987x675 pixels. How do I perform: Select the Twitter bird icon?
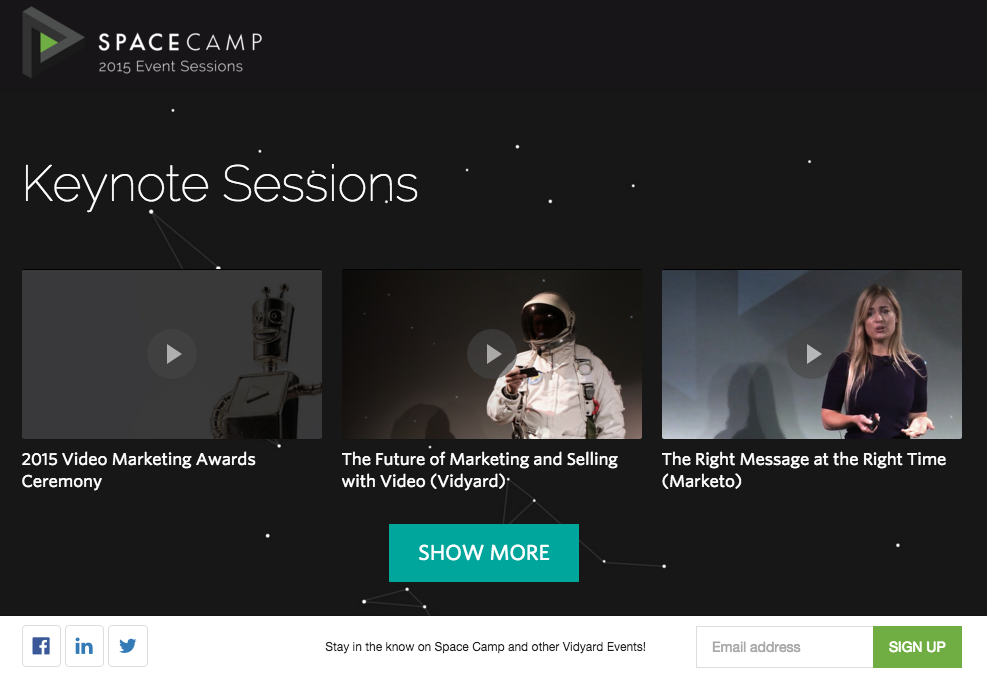tap(127, 645)
